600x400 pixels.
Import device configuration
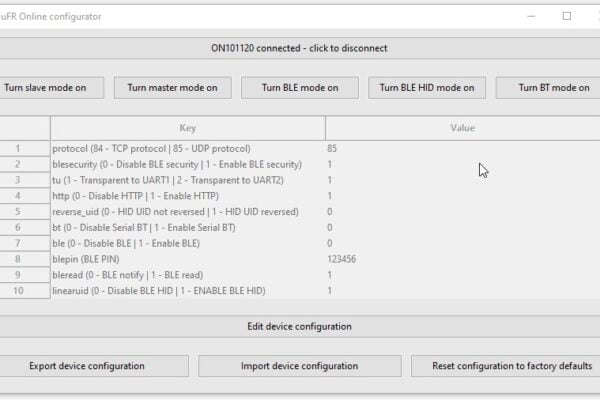pos(300,366)
